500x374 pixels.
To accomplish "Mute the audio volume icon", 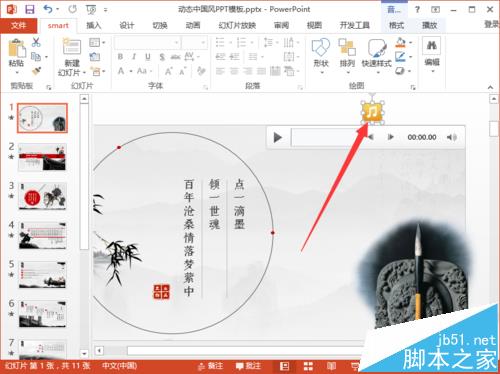I will pyautogui.click(x=452, y=137).
